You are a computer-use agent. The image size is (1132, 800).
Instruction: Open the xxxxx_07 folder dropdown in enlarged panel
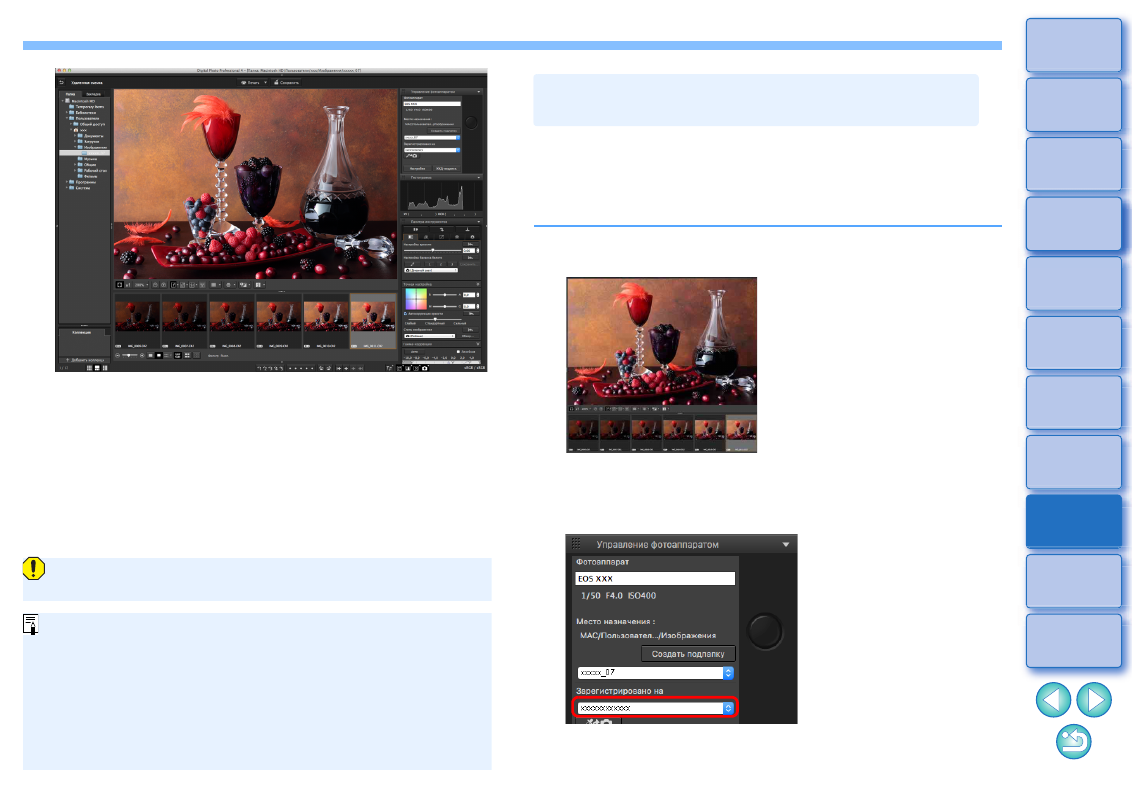655,672
